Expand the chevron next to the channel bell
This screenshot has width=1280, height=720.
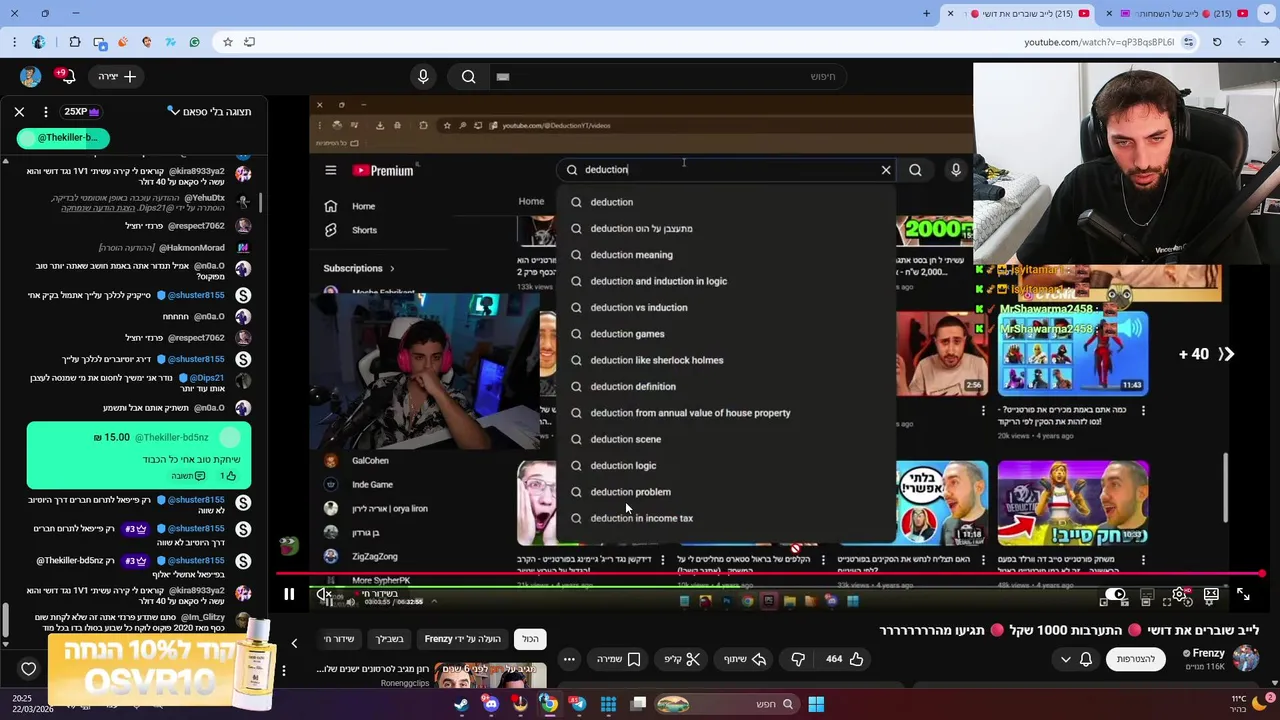pos(1065,659)
